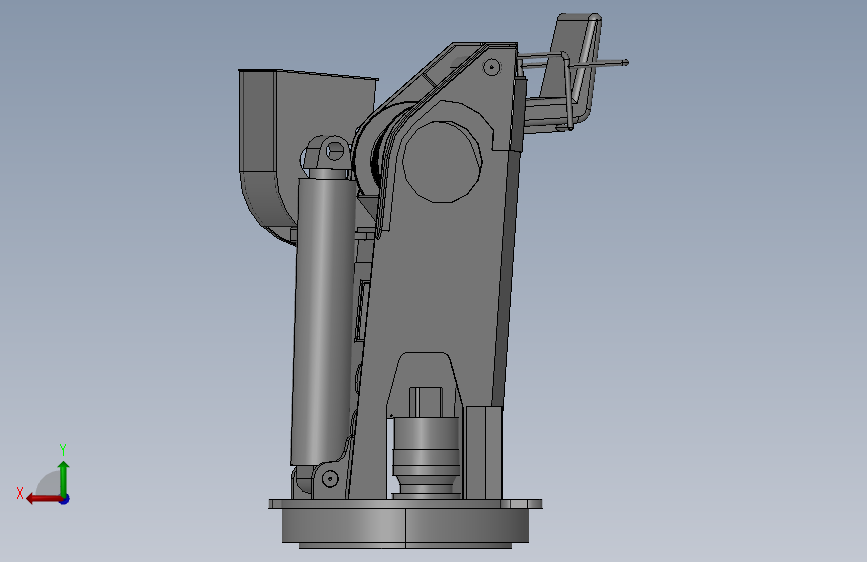Click the red X axis arrow of the triad
Screen dimensions: 867x562
[x=44, y=499]
